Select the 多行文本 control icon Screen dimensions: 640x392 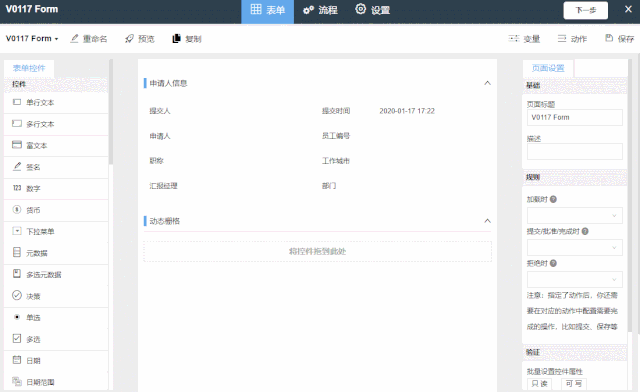click(x=17, y=123)
